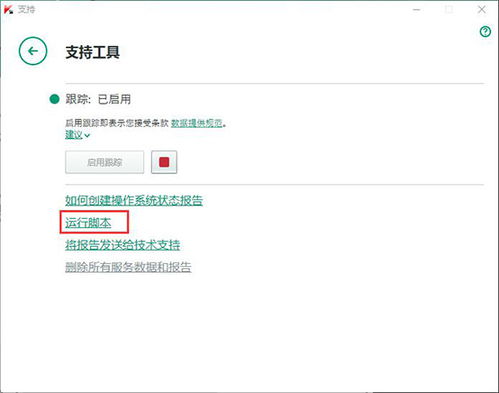The height and width of the screenshot is (393, 499).
Task: Open the 数据提供规范 terms link
Action: tap(197, 123)
